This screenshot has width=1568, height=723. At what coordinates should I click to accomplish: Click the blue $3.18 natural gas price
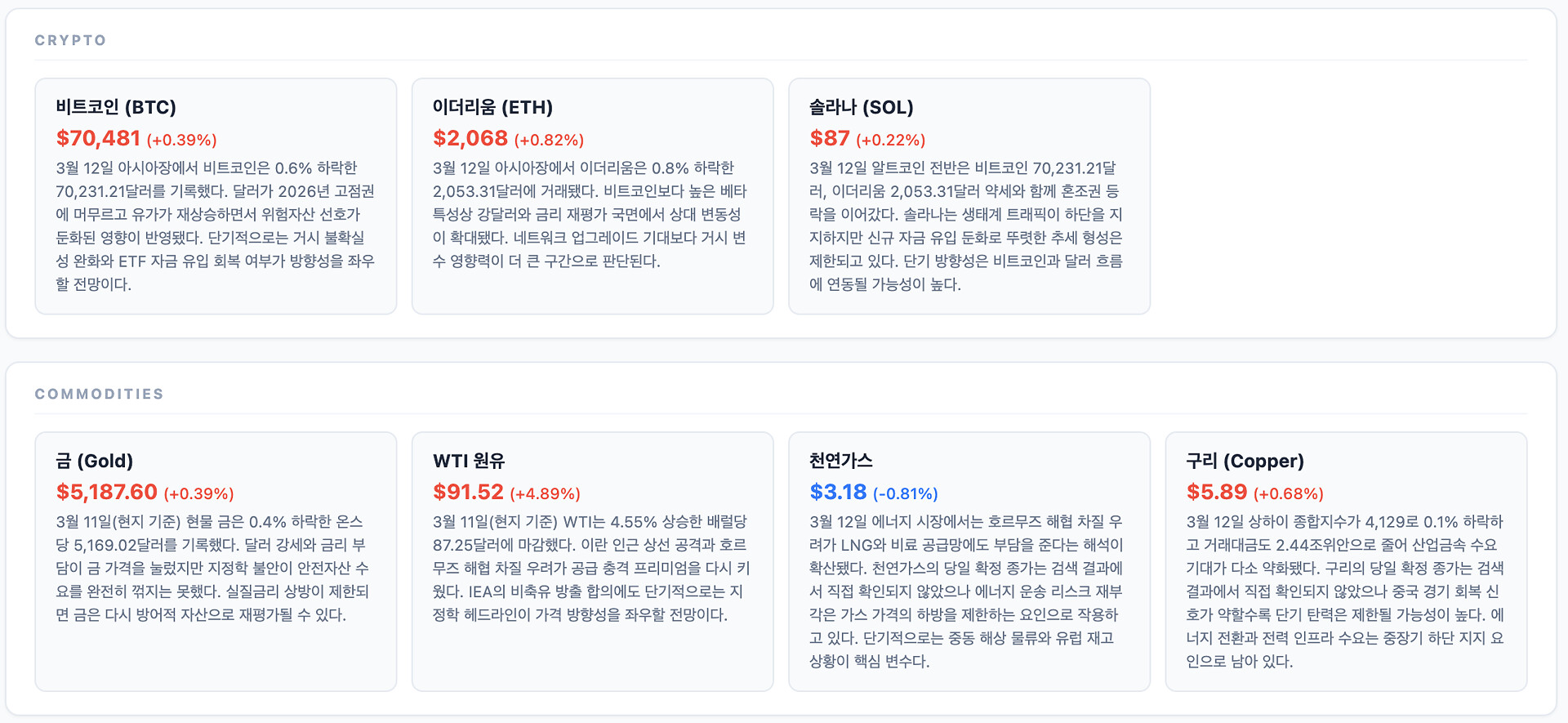click(x=838, y=493)
